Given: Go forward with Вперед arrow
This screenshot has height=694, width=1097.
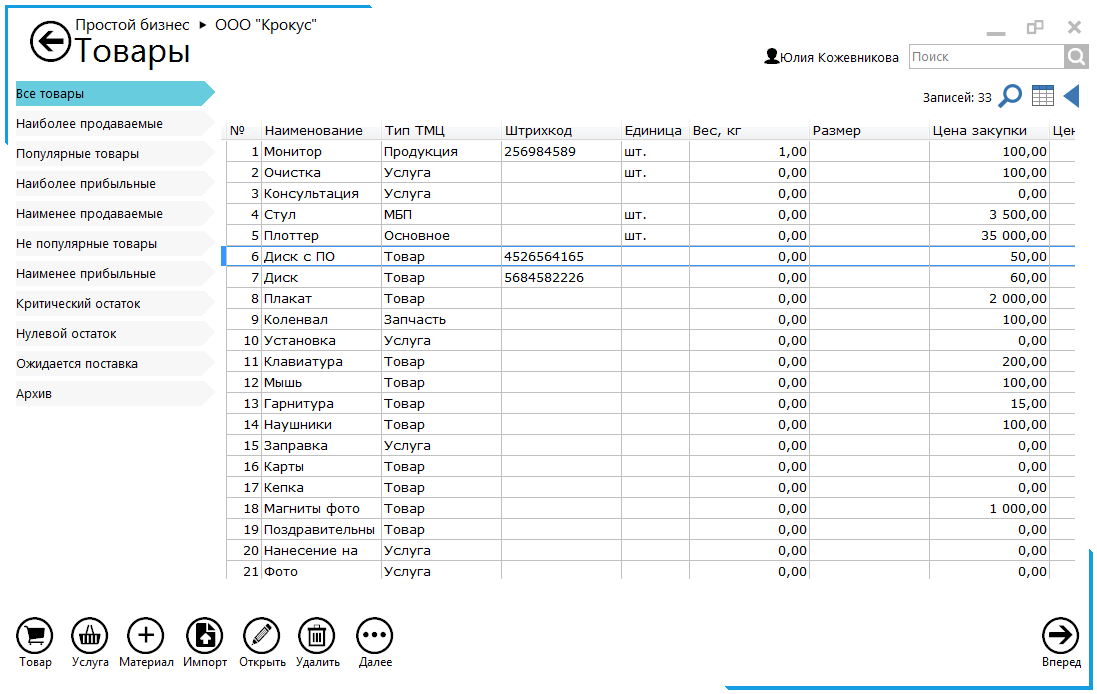Looking at the screenshot, I should click(1061, 635).
